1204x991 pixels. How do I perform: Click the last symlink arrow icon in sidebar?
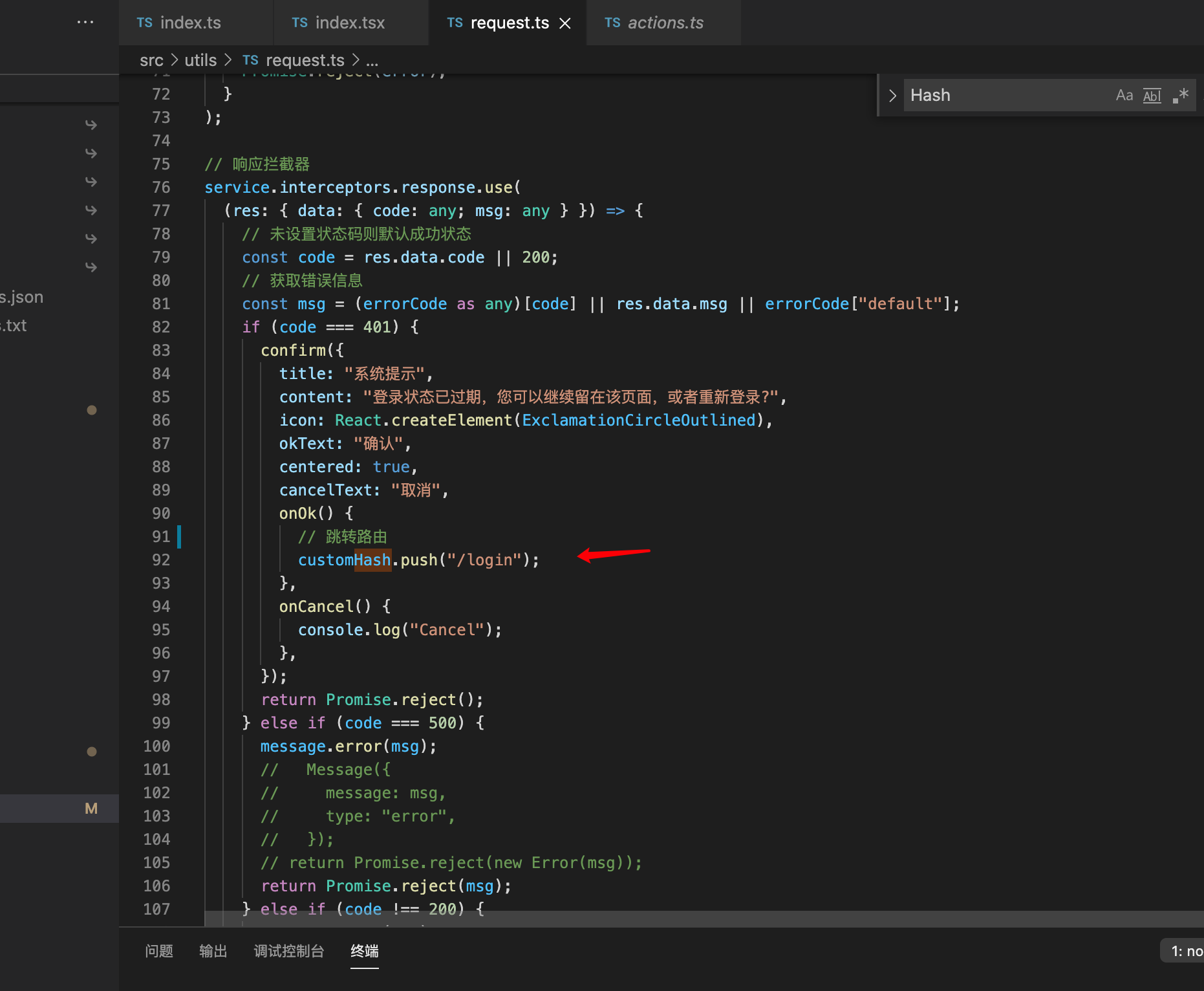[x=91, y=267]
